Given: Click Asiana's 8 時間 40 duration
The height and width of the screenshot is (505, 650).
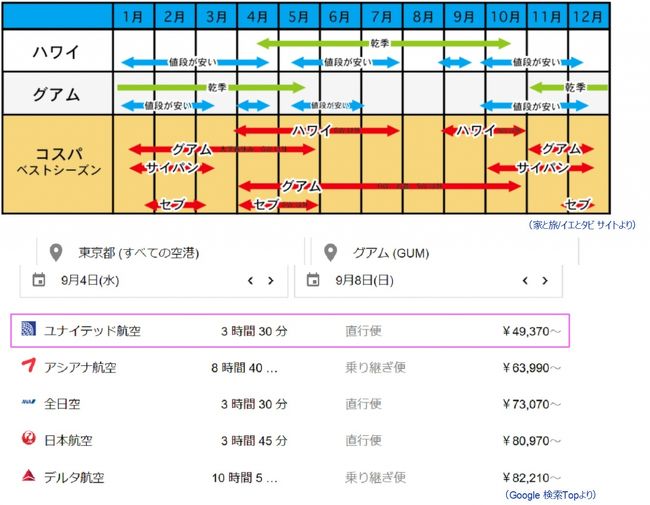Looking at the screenshot, I should [x=245, y=368].
